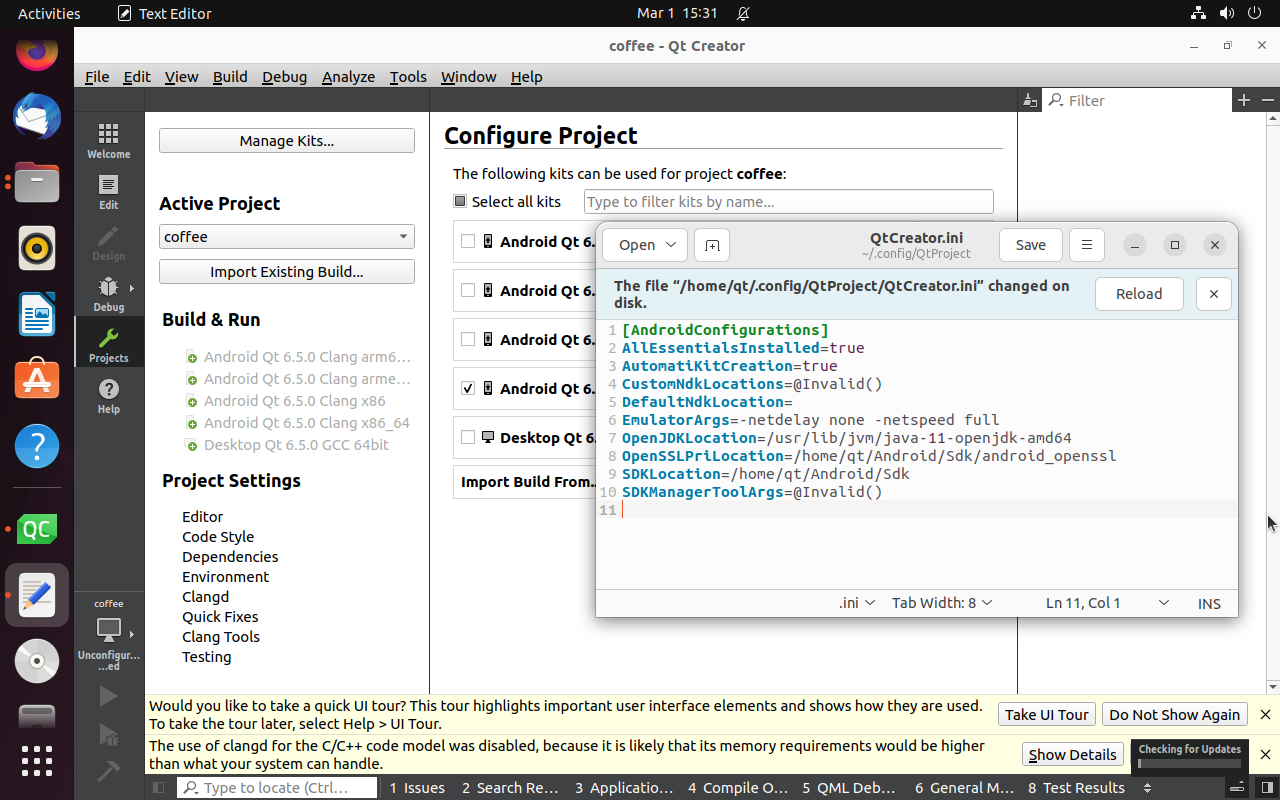Click the Run play button in sidebar
This screenshot has width=1280, height=800.
click(x=108, y=696)
